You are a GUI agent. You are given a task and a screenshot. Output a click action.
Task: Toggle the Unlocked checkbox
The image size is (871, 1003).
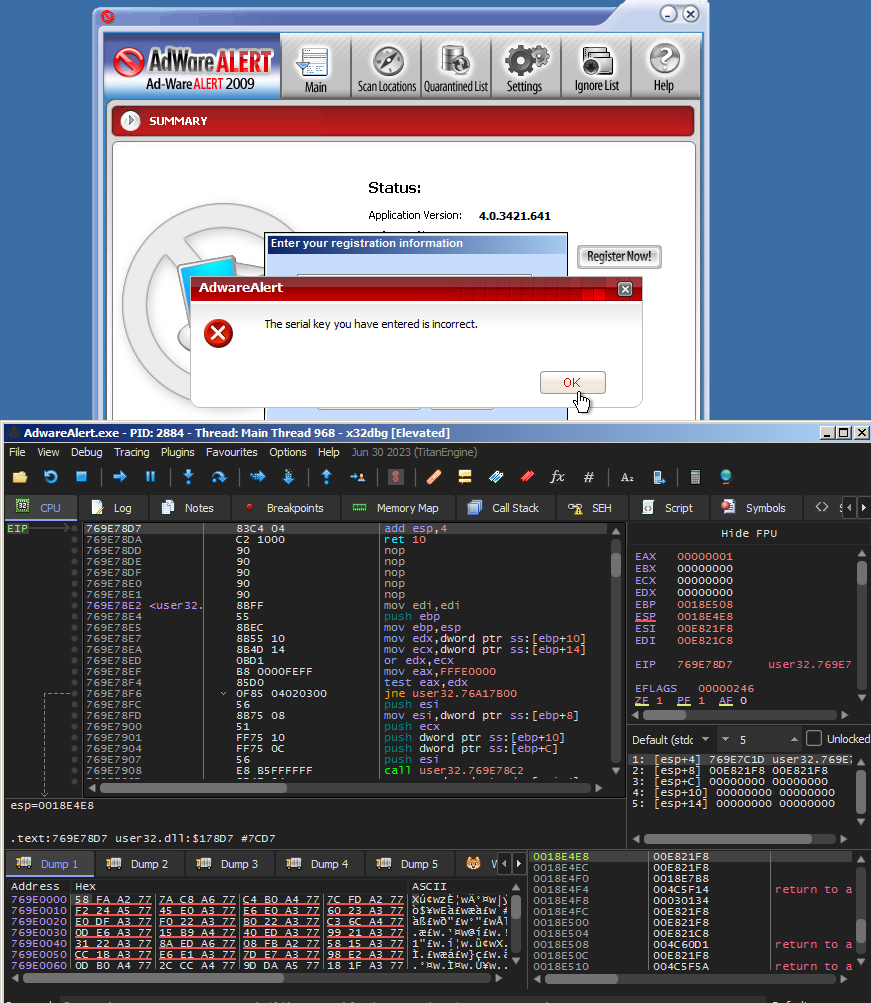[x=814, y=739]
